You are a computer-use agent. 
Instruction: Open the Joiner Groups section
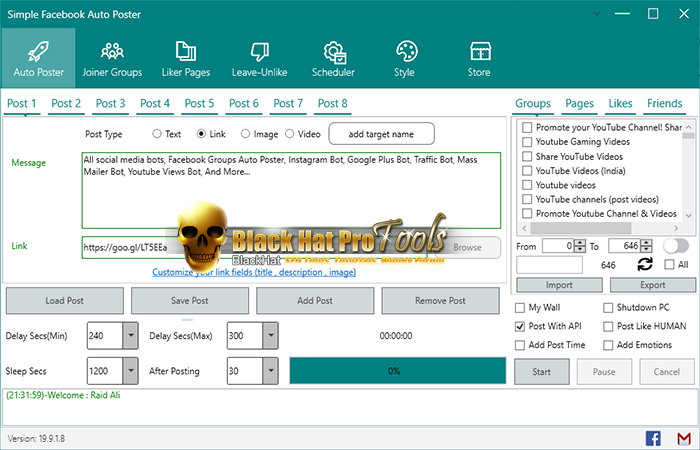click(x=112, y=58)
